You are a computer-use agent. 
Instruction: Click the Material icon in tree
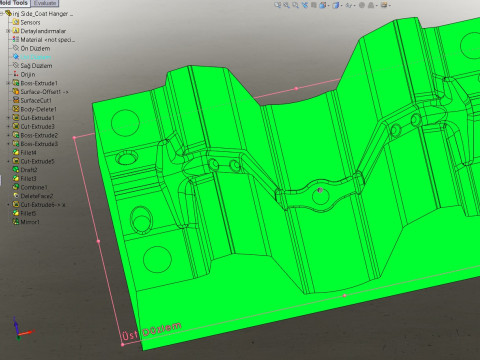[16, 39]
